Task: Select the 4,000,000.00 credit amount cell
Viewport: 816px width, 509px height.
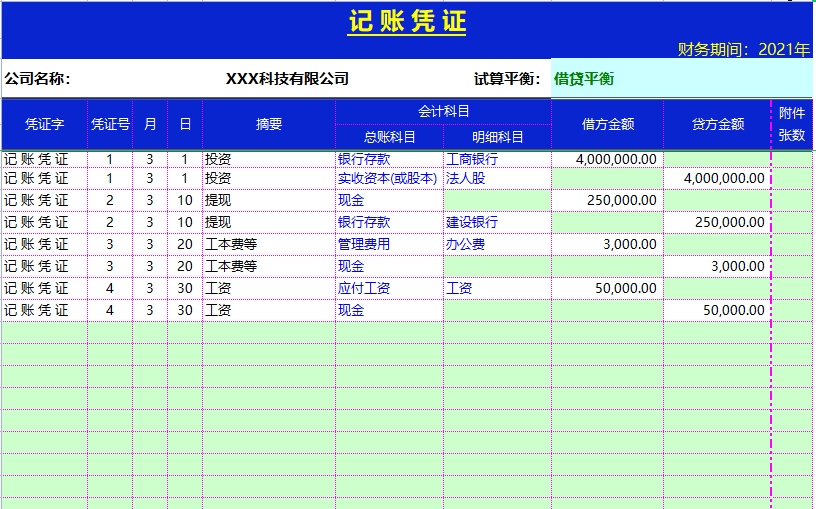Action: pos(718,178)
